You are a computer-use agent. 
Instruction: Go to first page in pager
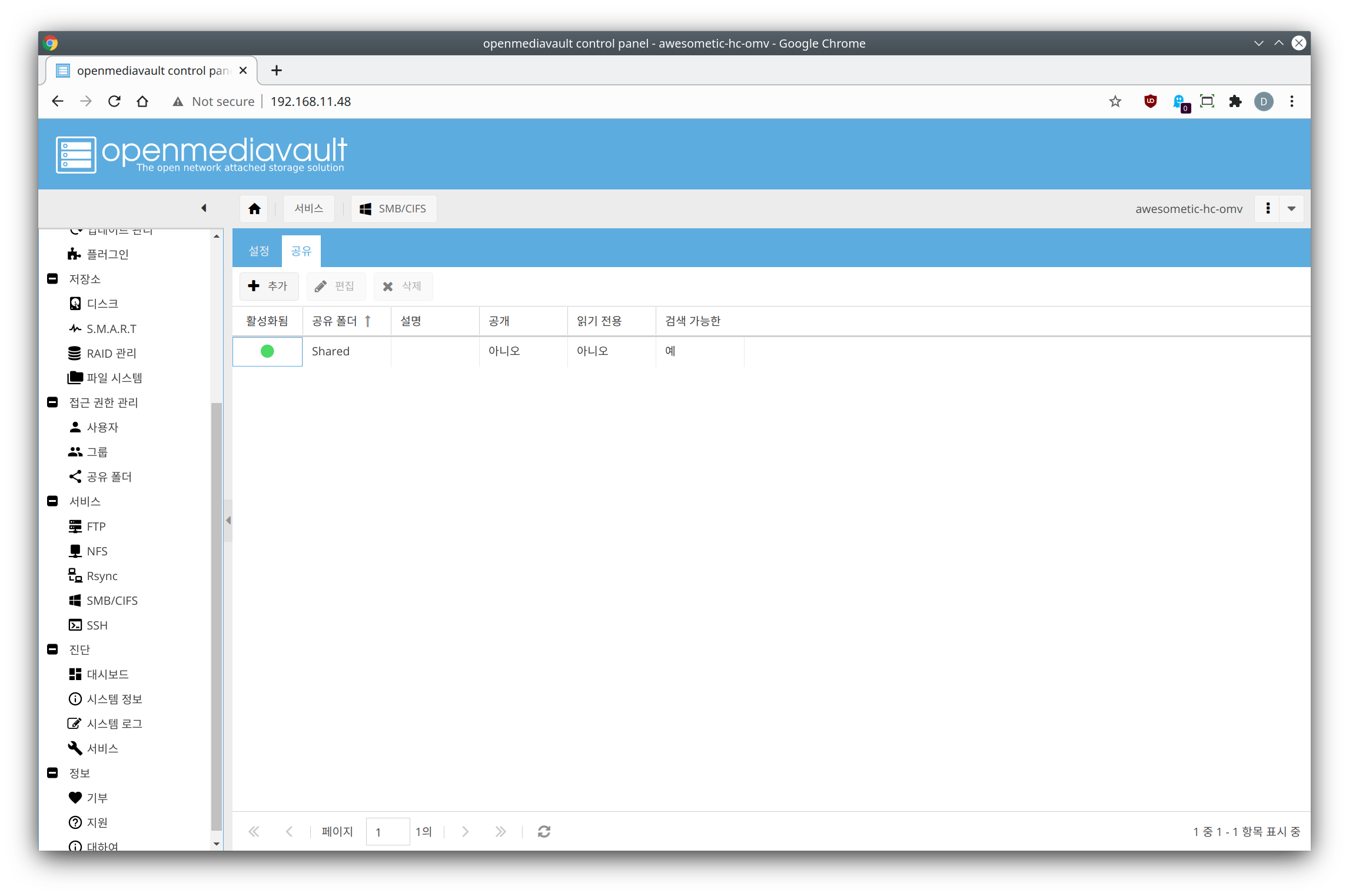click(x=254, y=831)
